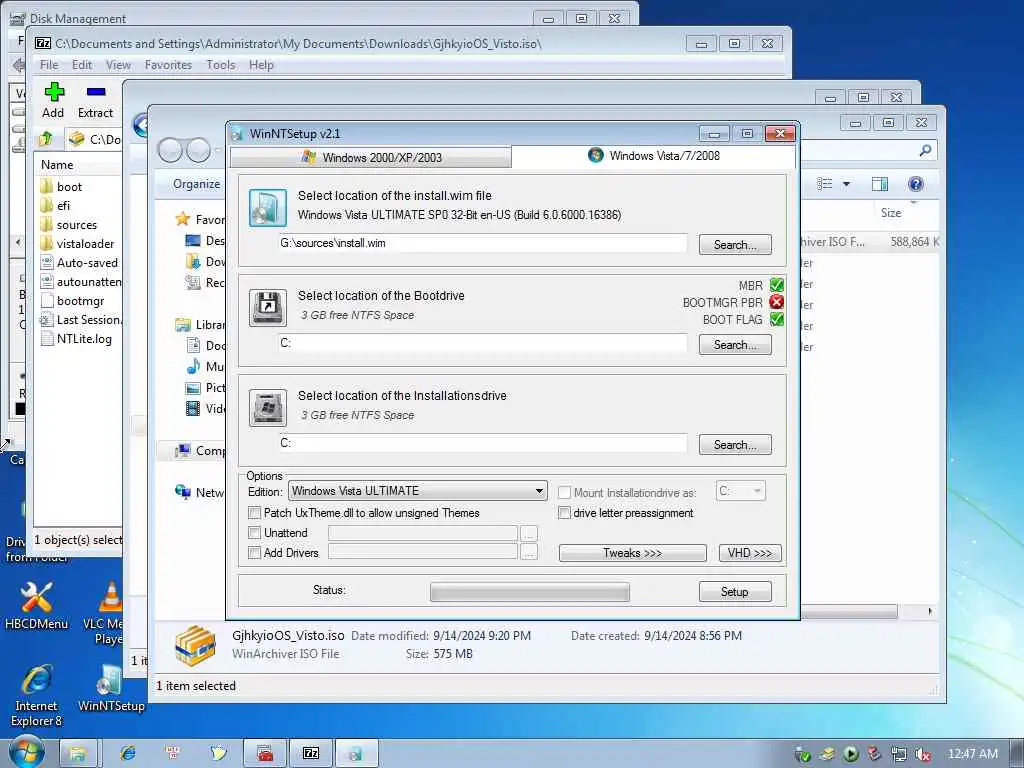
Task: Open the Edition dropdown Windows Vista ULTIMATE
Action: click(x=417, y=490)
